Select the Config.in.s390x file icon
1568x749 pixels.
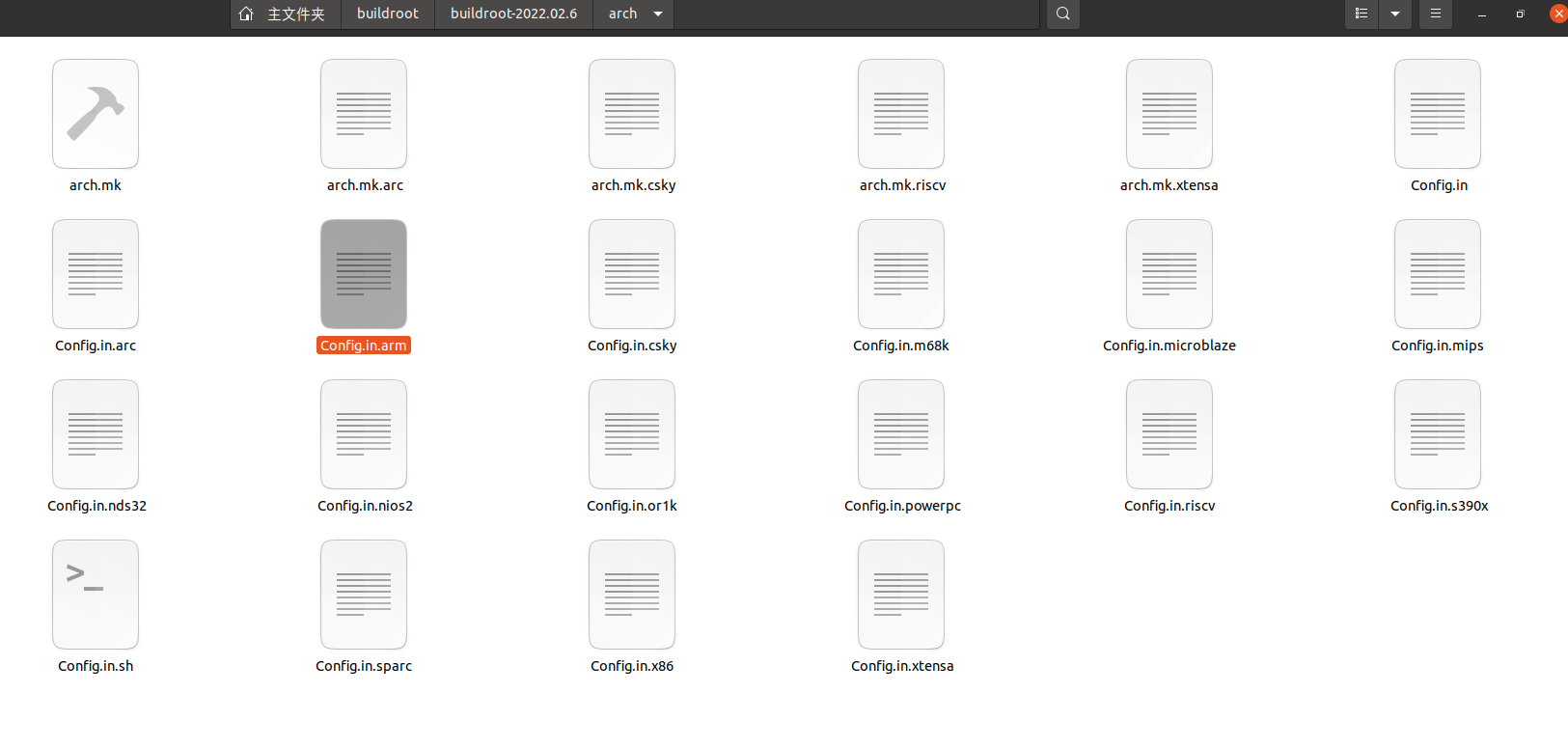pos(1438,434)
